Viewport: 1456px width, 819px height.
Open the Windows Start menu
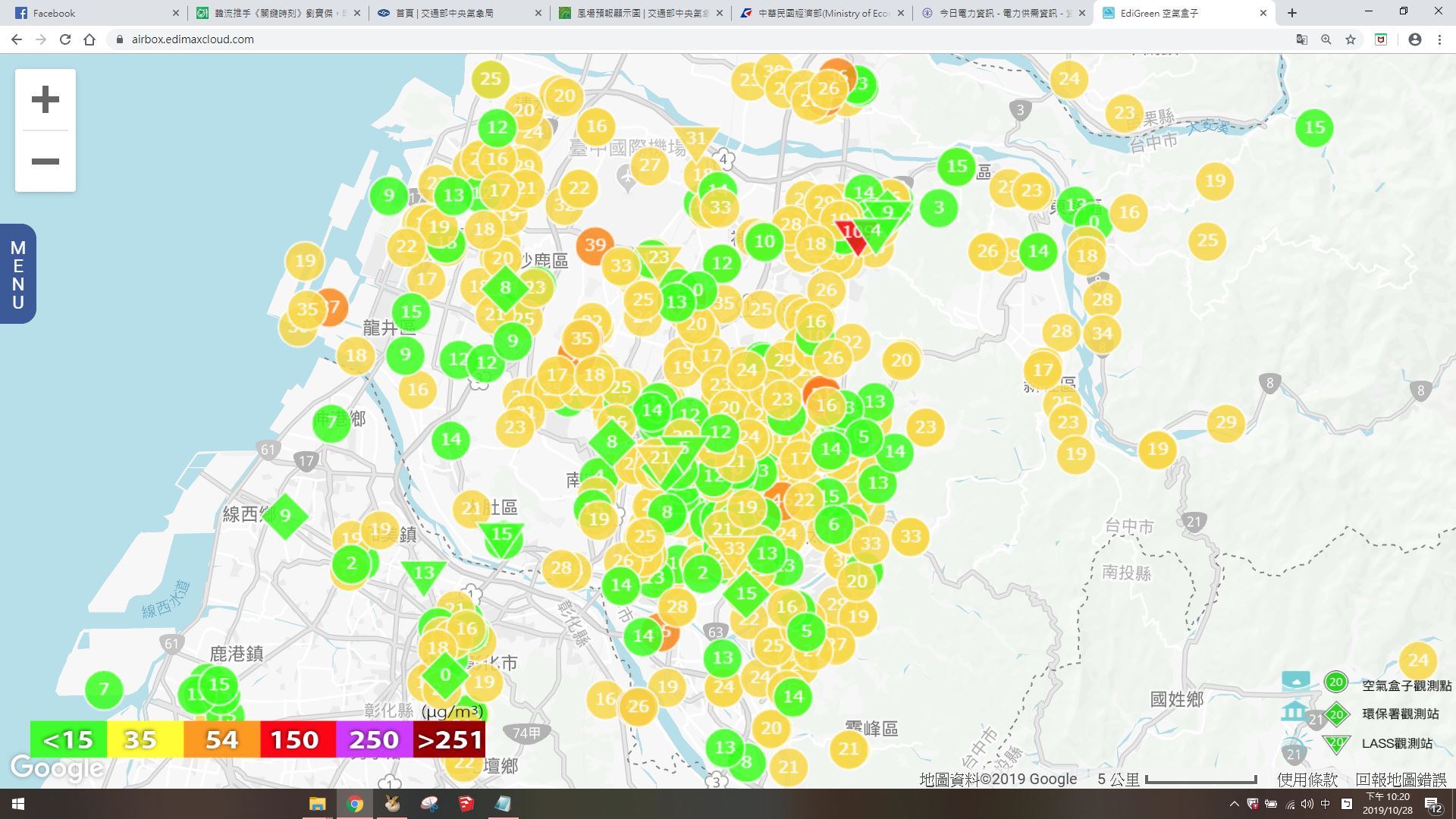(x=18, y=804)
